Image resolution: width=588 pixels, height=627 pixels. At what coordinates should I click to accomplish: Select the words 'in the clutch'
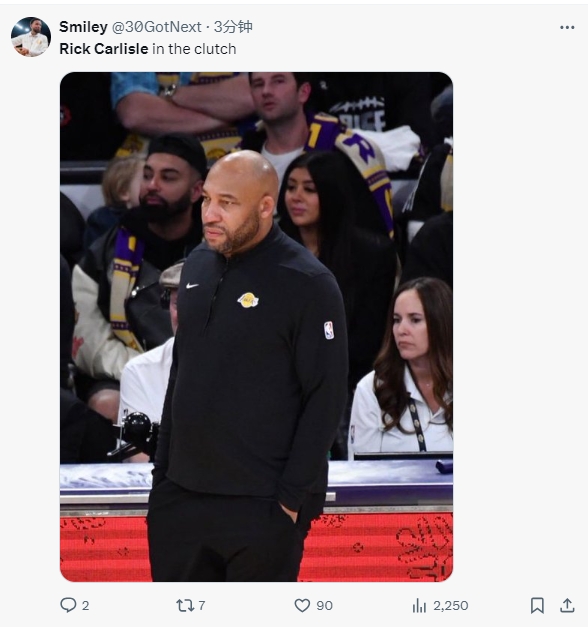(x=194, y=49)
